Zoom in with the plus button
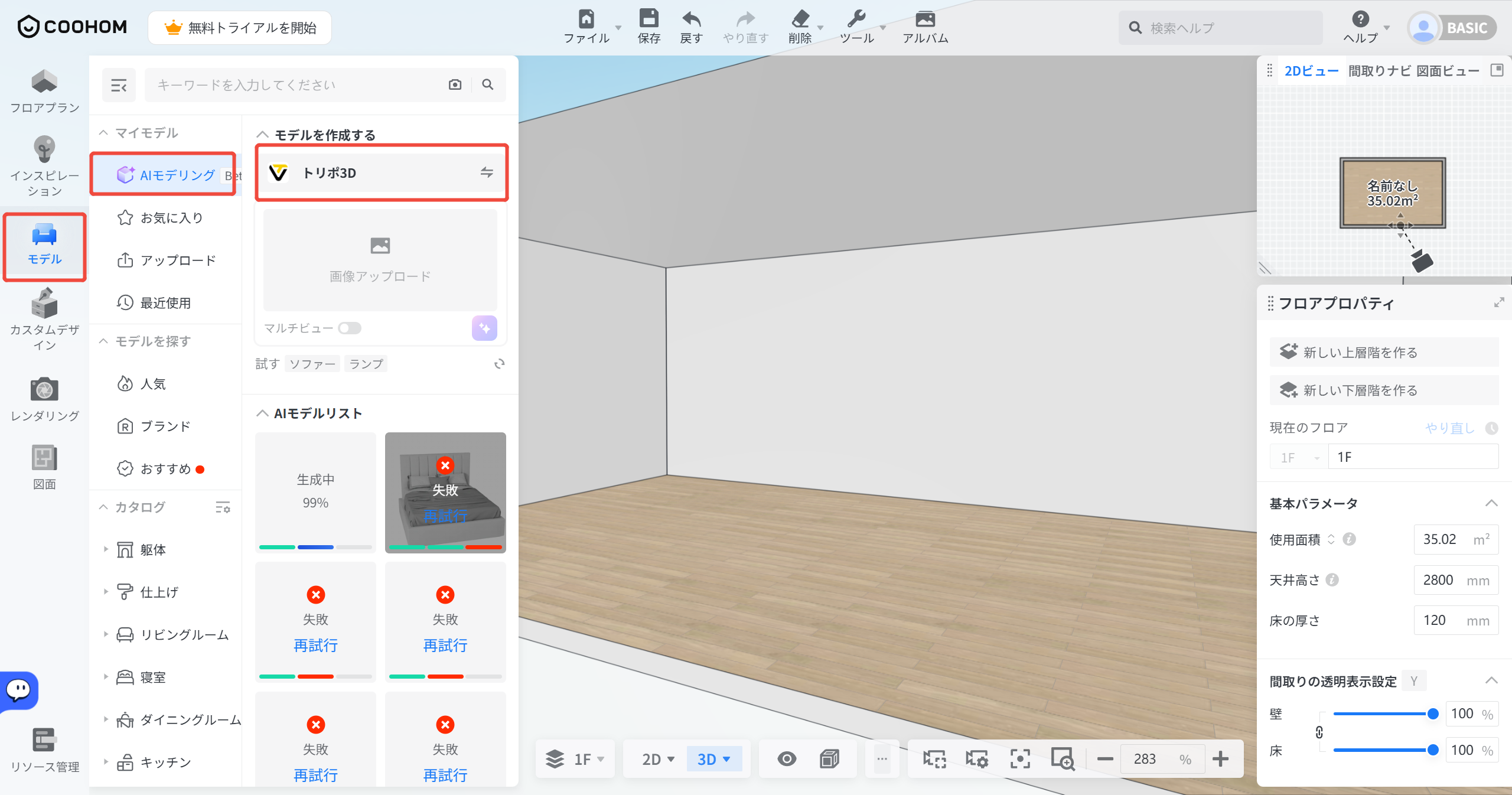Image resolution: width=1512 pixels, height=795 pixels. (1220, 759)
